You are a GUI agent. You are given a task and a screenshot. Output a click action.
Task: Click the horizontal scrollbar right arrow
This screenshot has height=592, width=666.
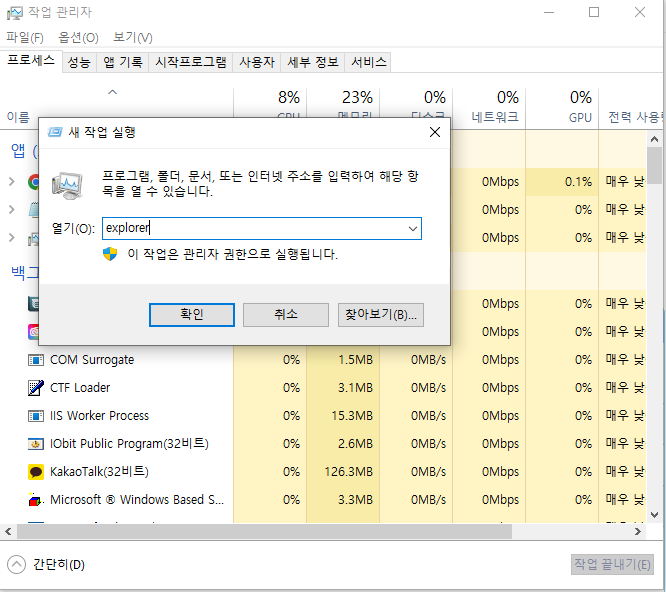pyautogui.click(x=638, y=531)
